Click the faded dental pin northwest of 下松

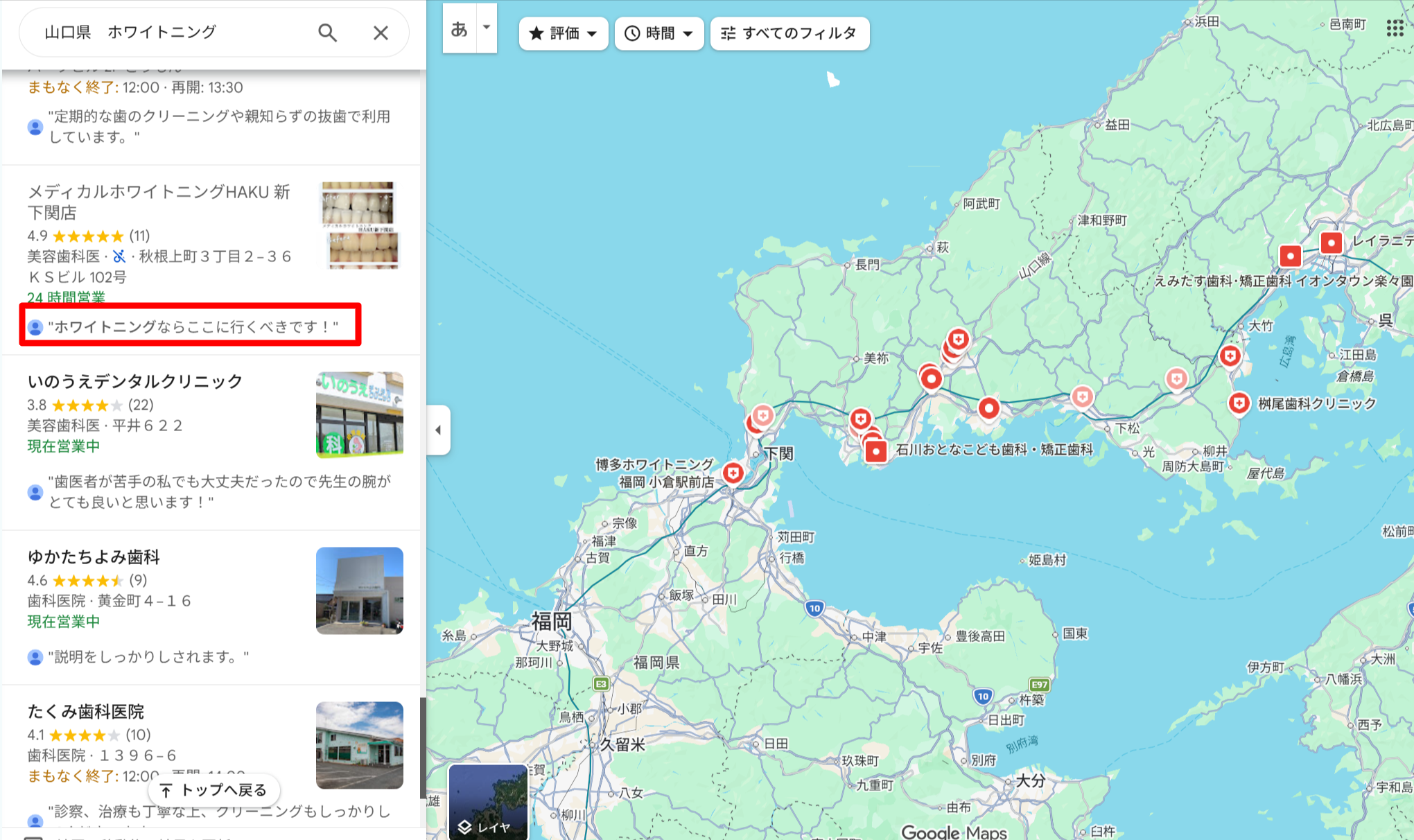(x=1082, y=396)
